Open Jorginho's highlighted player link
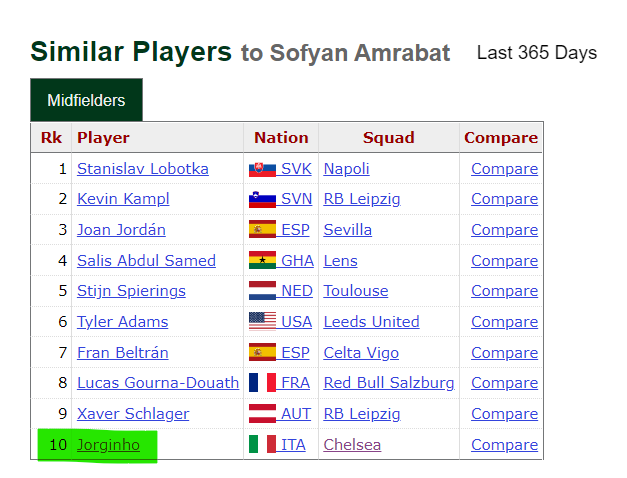 108,445
